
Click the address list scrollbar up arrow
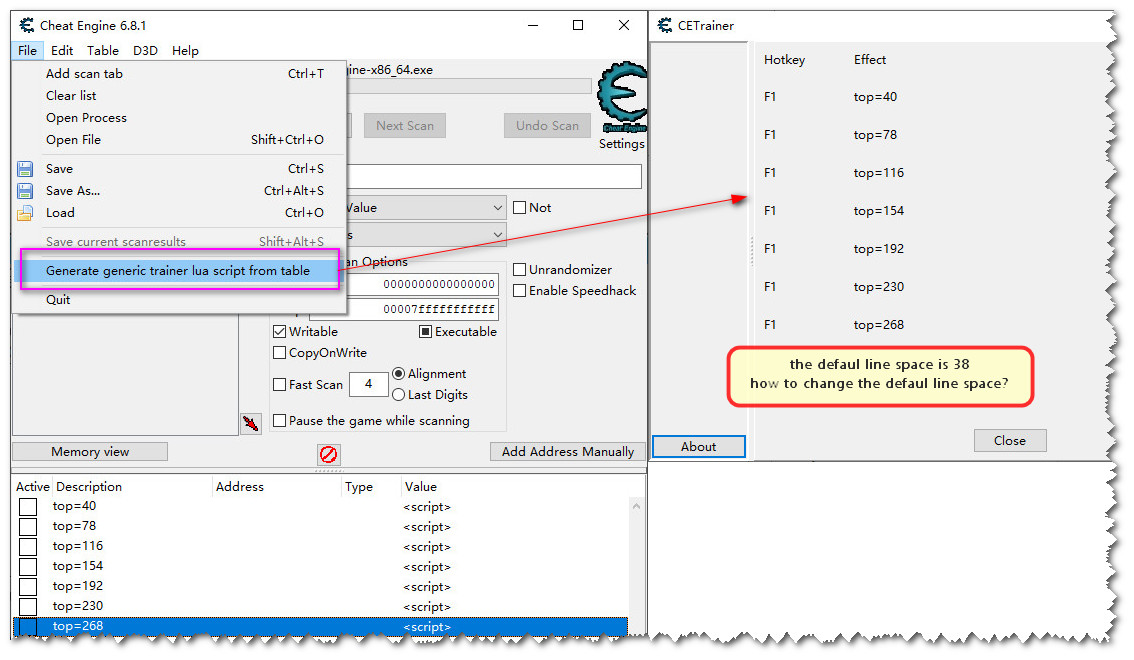636,506
